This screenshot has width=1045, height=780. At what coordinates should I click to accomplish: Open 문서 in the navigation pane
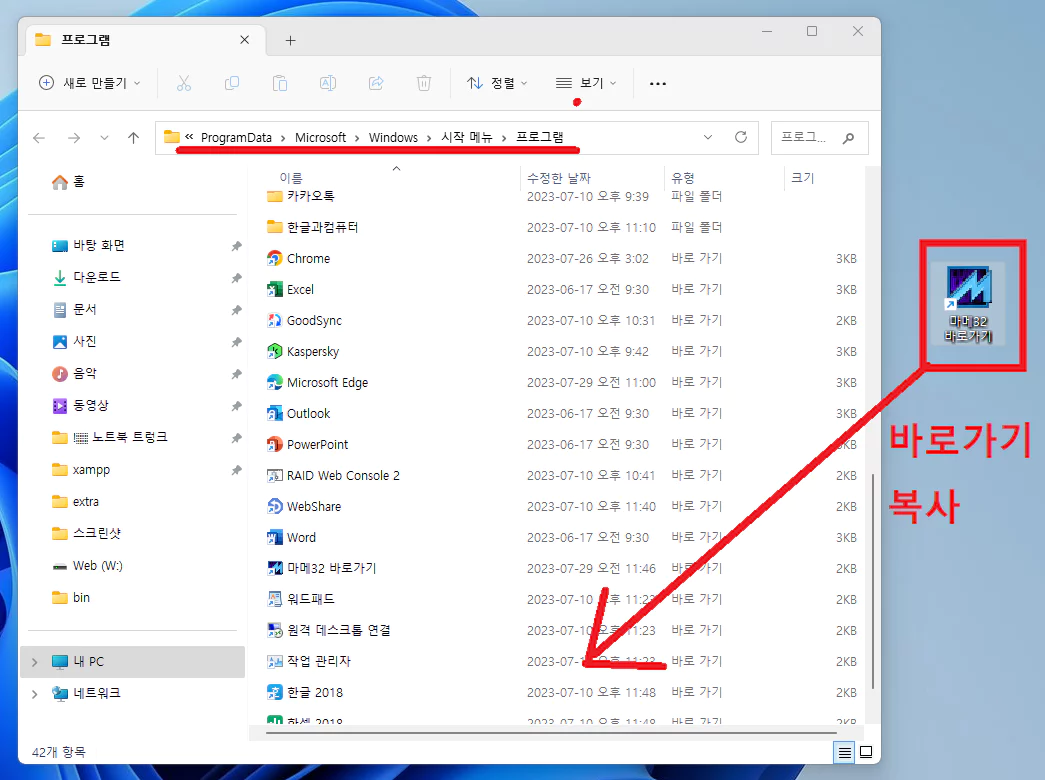pyautogui.click(x=75, y=309)
